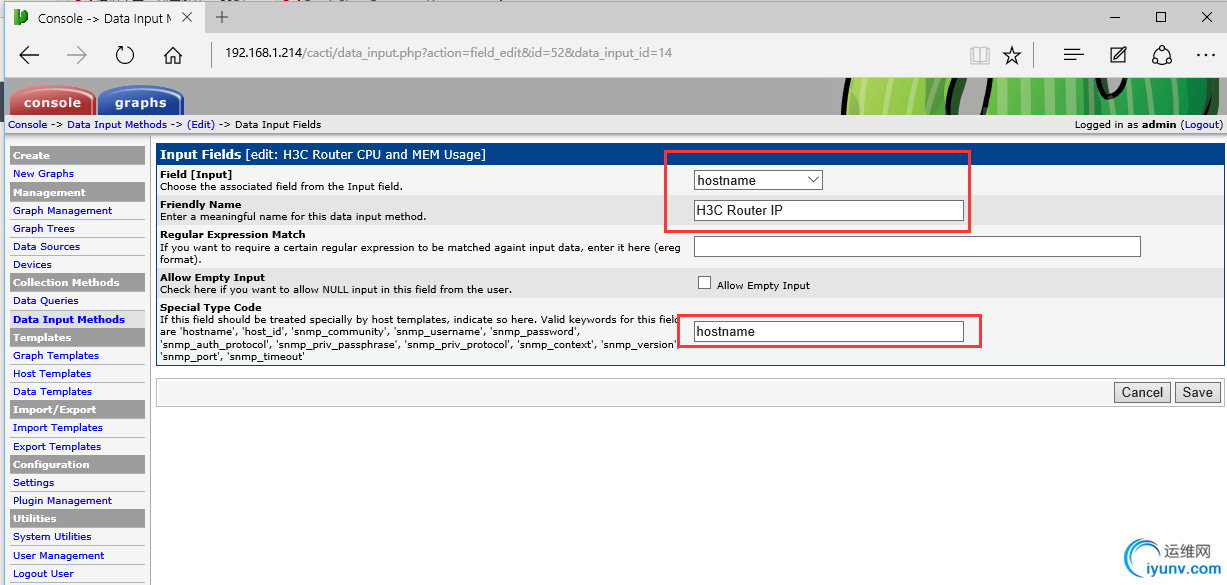Switch to the console tab
Viewport: 1227px width, 585px height.
pos(52,102)
